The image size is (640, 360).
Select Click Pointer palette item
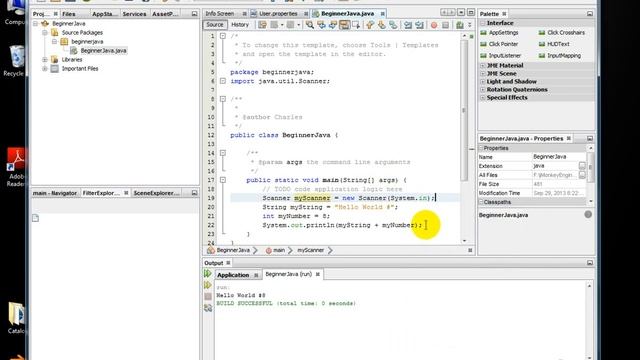click(x=499, y=44)
